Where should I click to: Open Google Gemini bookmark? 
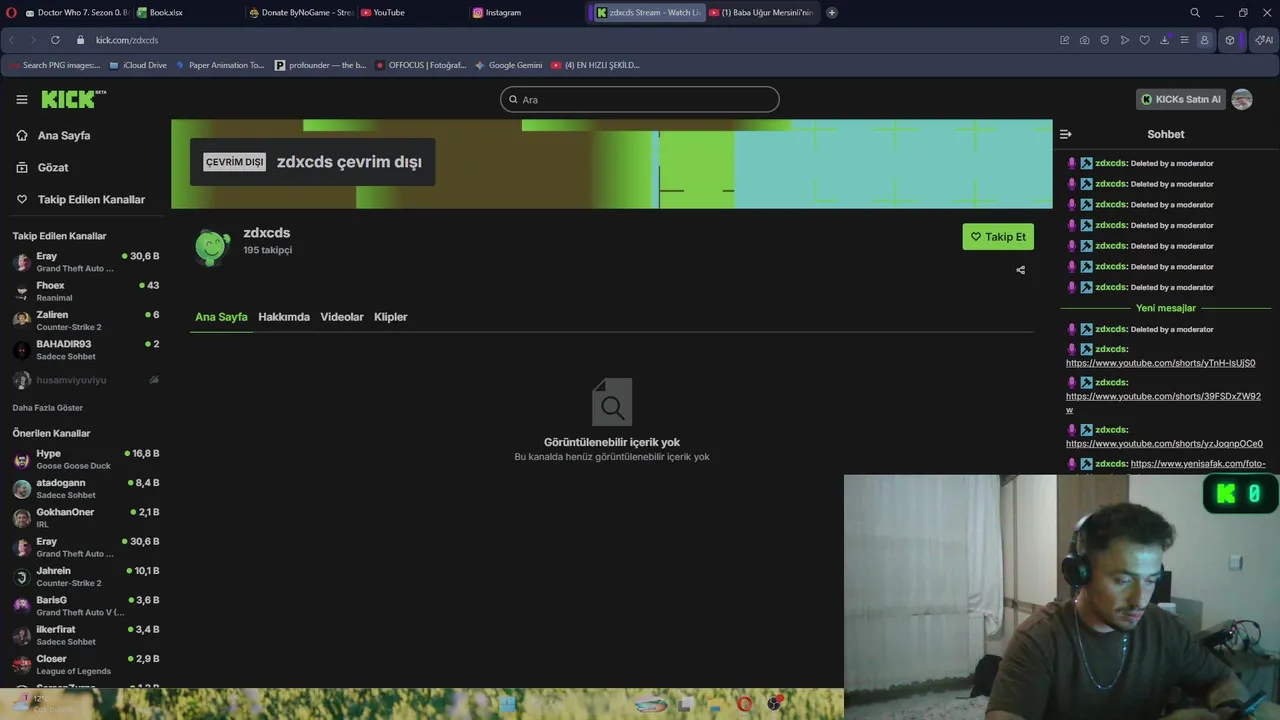pyautogui.click(x=508, y=65)
